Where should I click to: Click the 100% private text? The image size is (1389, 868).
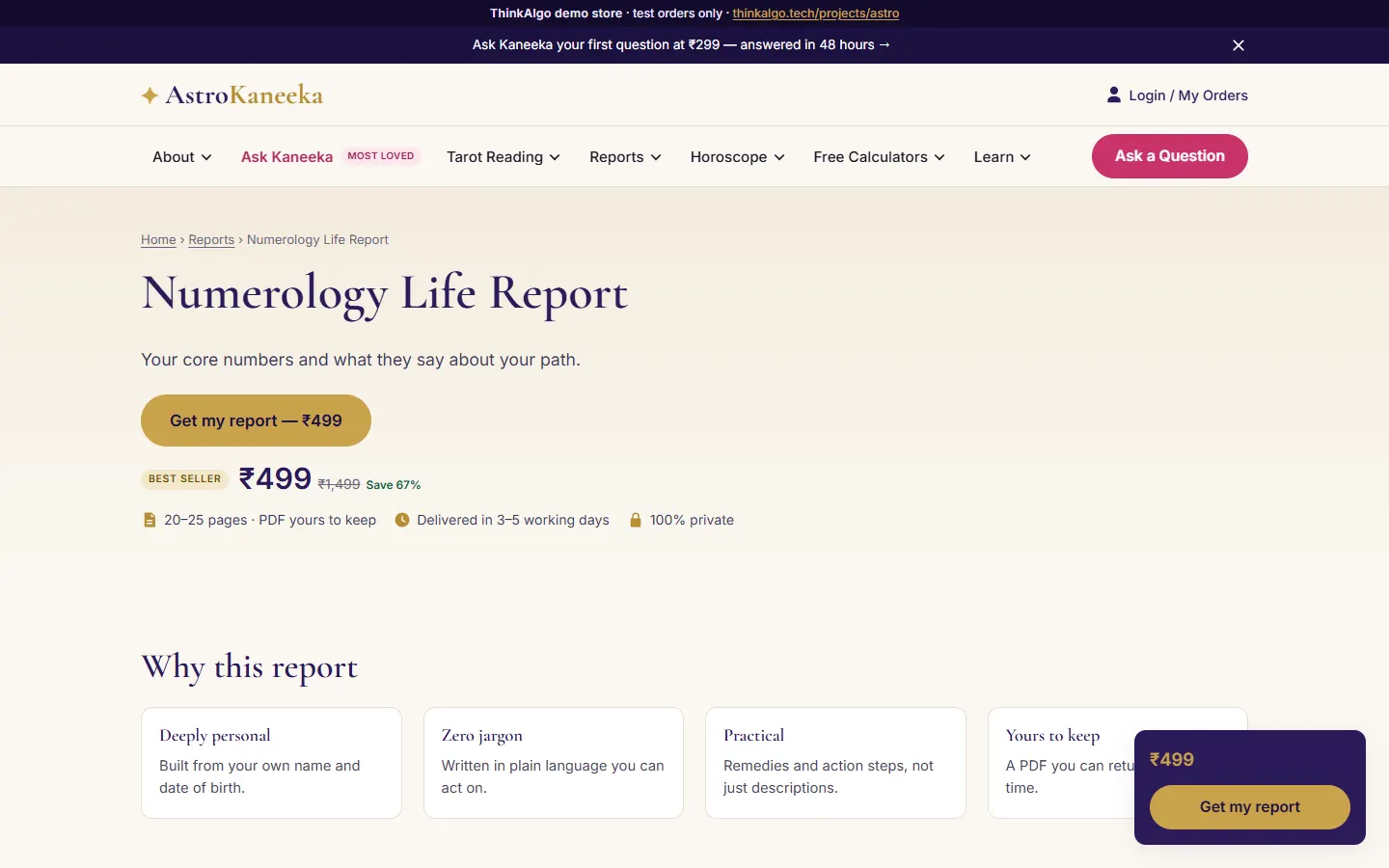click(692, 520)
